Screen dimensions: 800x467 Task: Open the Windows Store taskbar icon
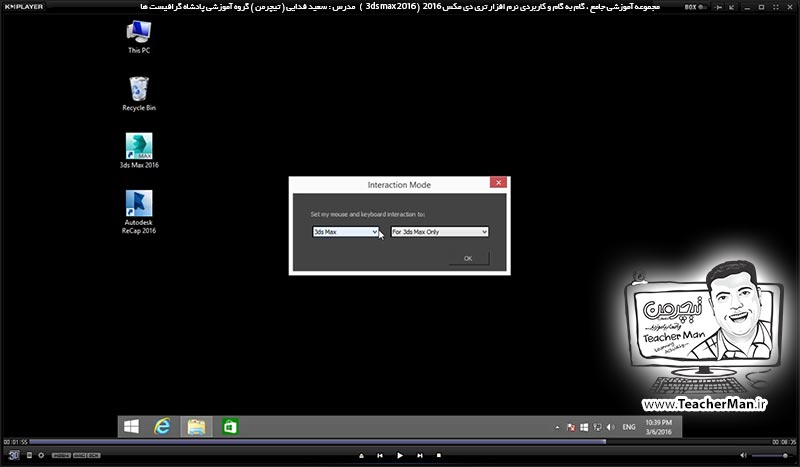click(x=230, y=427)
